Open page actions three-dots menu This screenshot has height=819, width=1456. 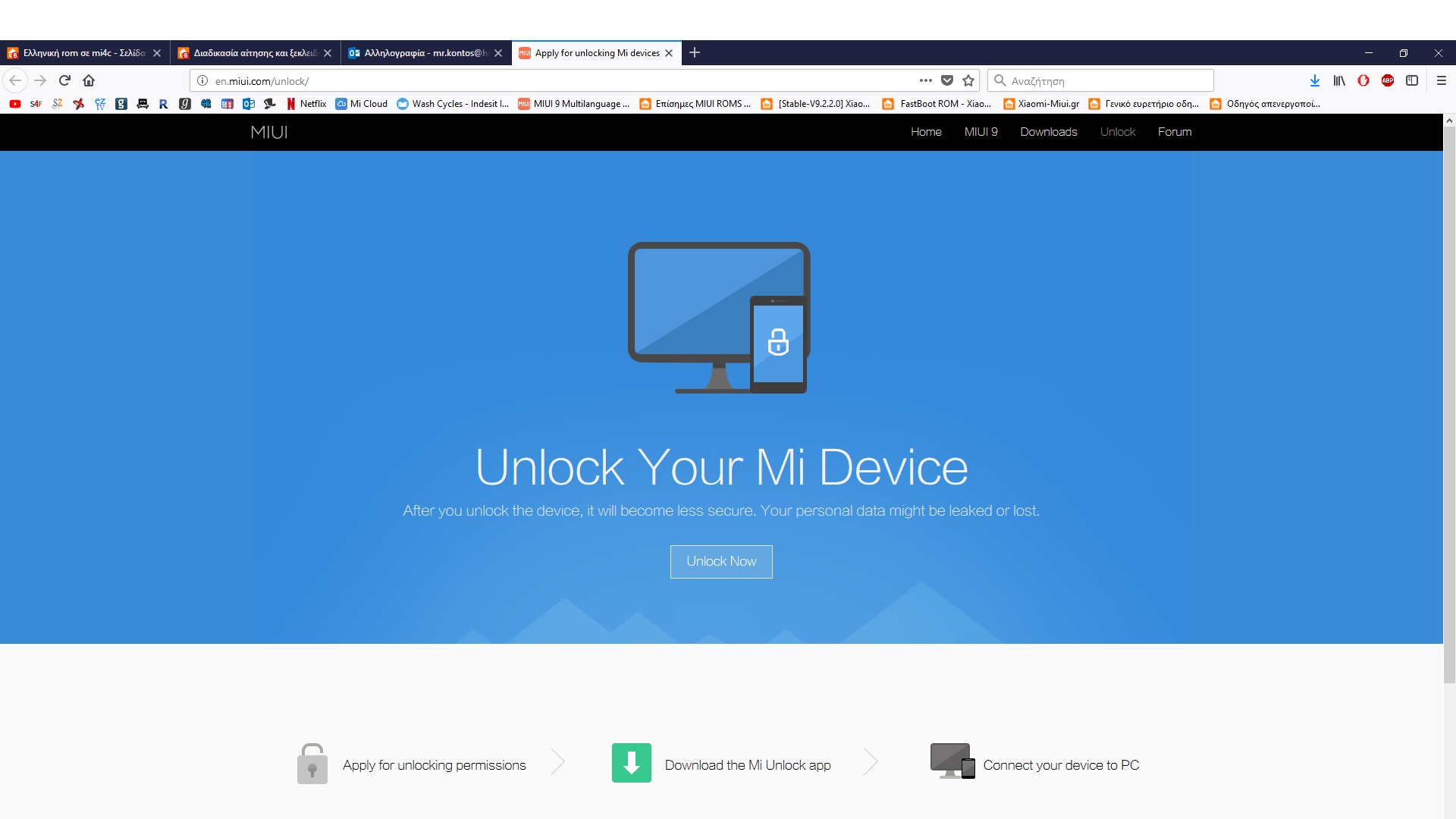click(x=925, y=80)
